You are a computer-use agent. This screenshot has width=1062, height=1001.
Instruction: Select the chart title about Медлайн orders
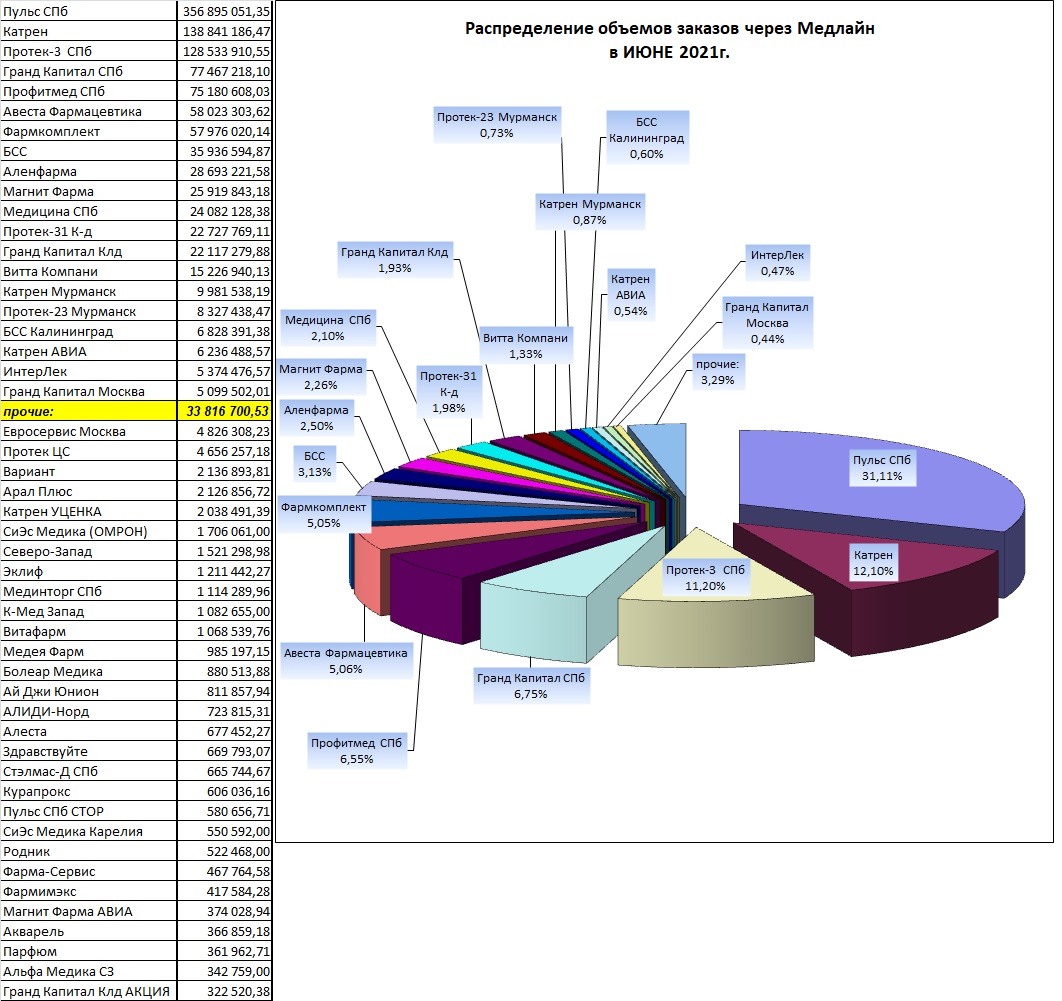[669, 40]
